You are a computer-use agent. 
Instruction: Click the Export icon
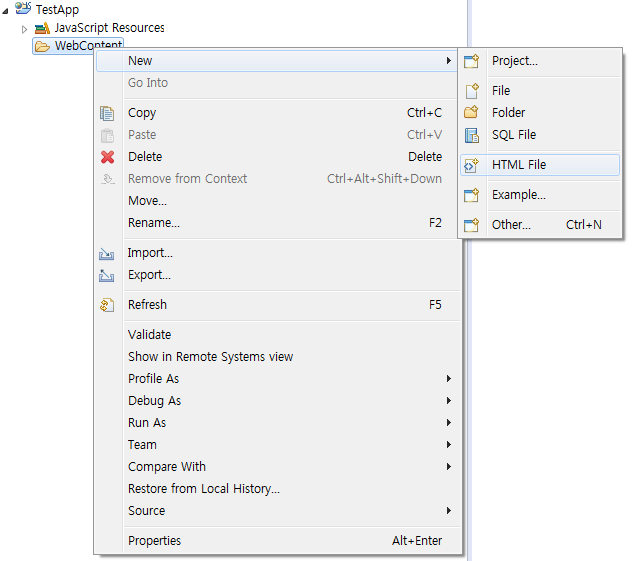(x=108, y=276)
